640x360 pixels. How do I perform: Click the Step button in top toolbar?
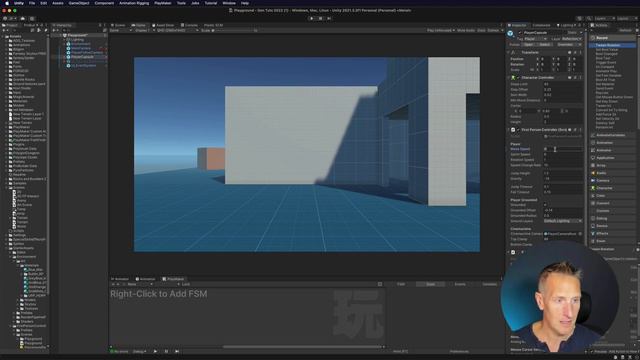click(329, 18)
